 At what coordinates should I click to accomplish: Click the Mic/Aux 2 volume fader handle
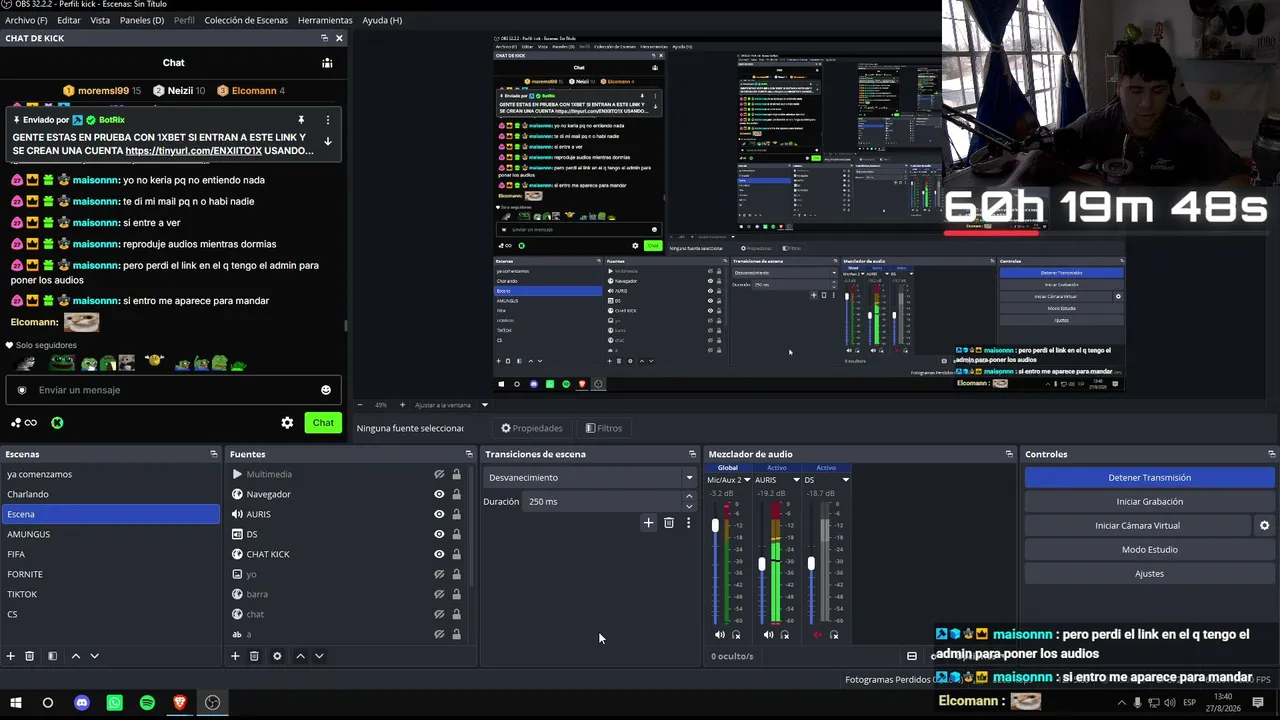tap(715, 526)
